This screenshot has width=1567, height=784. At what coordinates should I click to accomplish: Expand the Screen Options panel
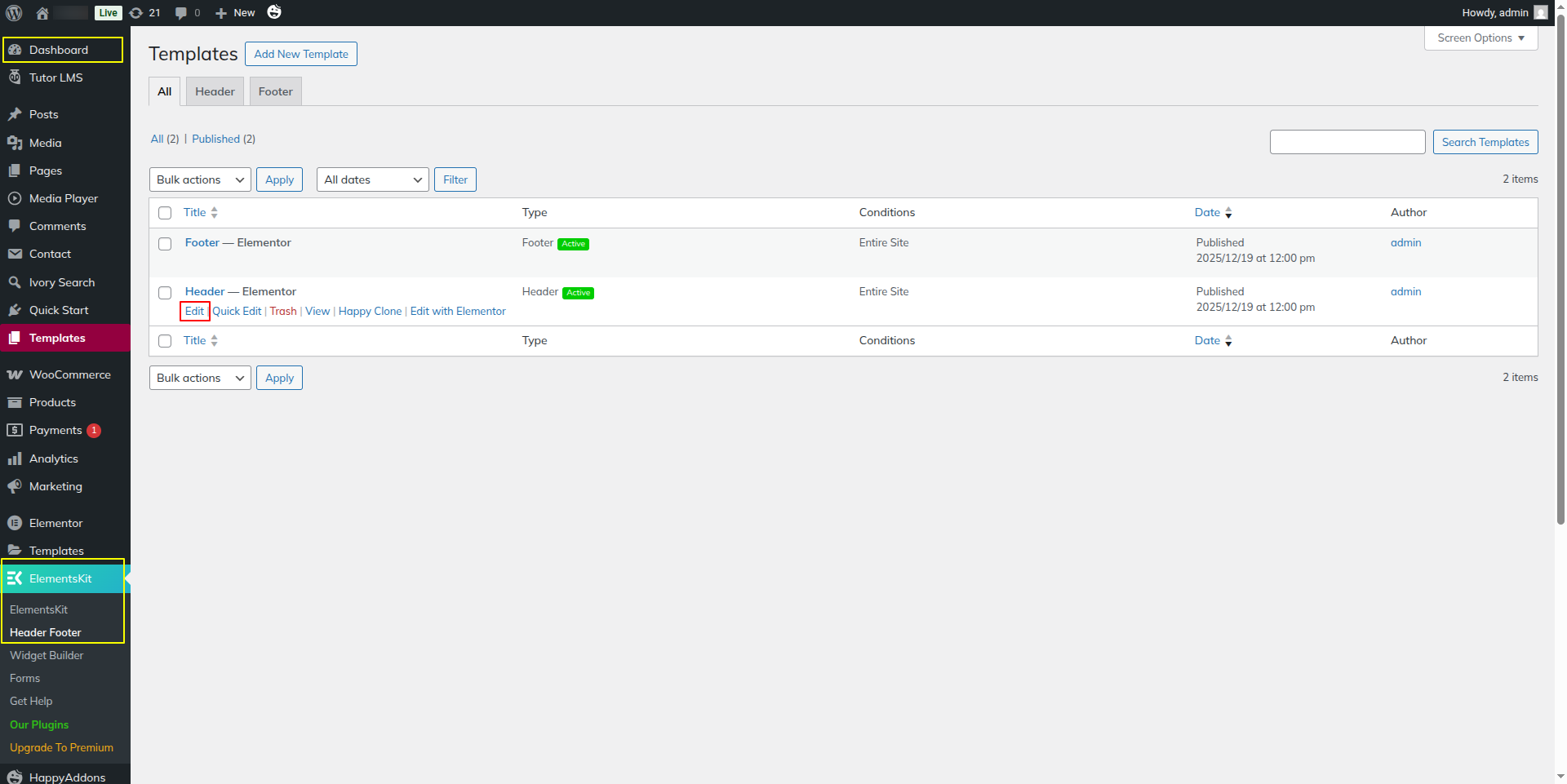(1480, 38)
